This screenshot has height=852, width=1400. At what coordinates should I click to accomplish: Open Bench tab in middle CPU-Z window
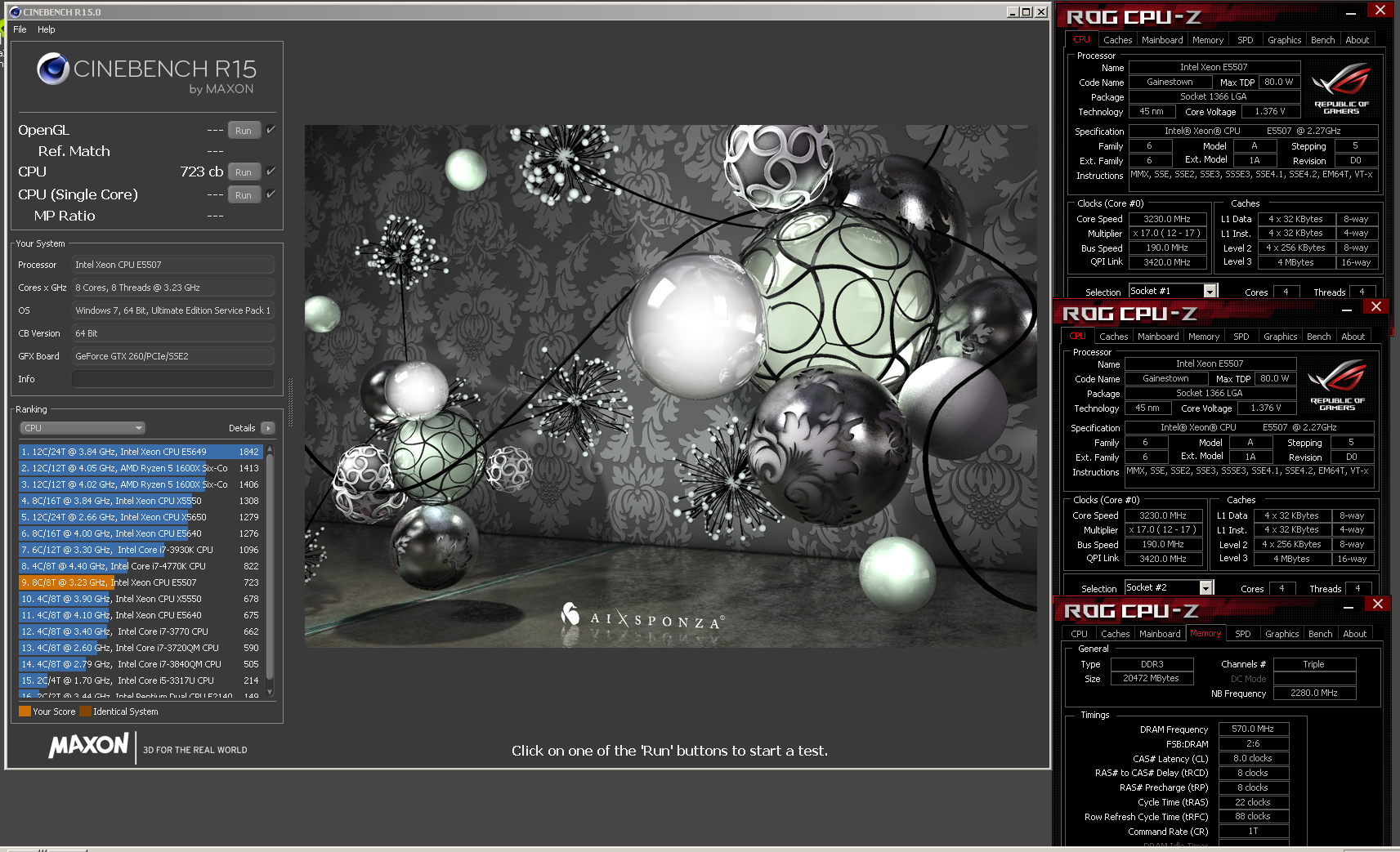1318,337
